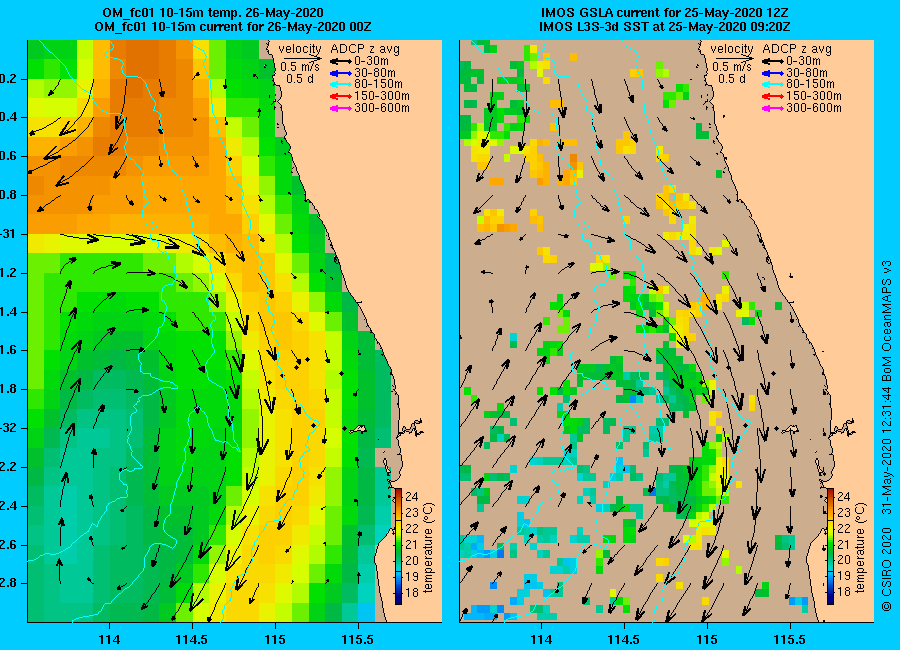The width and height of the screenshot is (900, 650).
Task: Click '0-30m' text in OM_fc01 legend
Action: click(371, 61)
